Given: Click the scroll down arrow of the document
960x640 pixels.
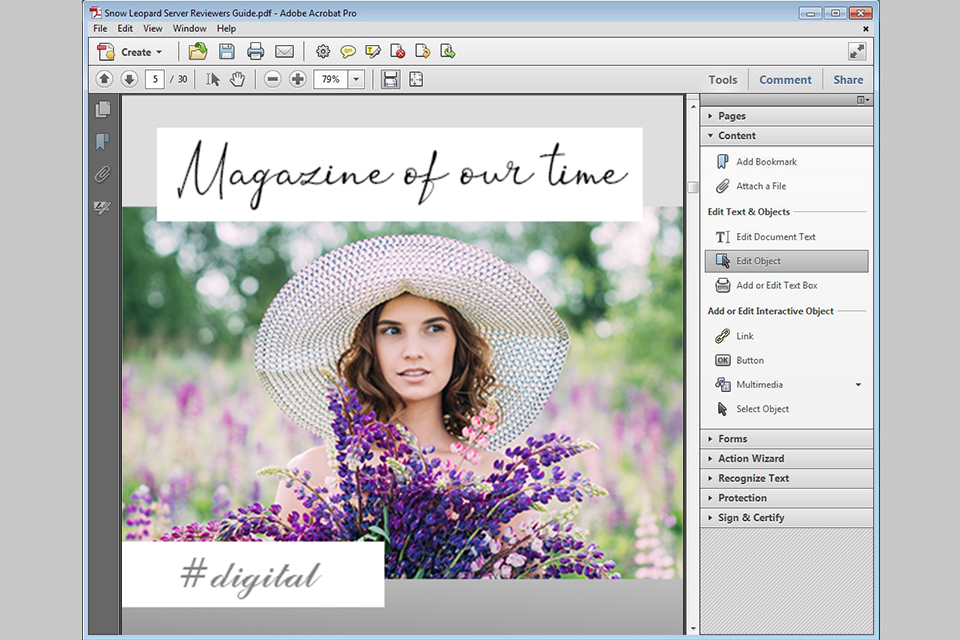Looking at the screenshot, I should tap(693, 628).
